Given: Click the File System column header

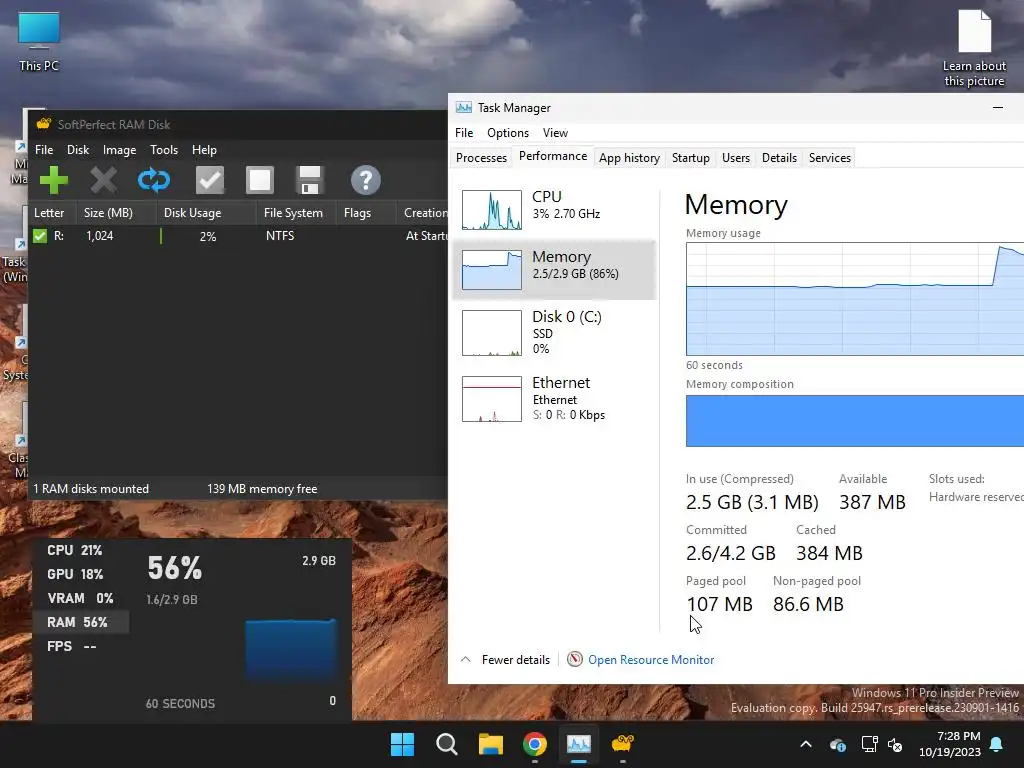Looking at the screenshot, I should pos(296,213).
